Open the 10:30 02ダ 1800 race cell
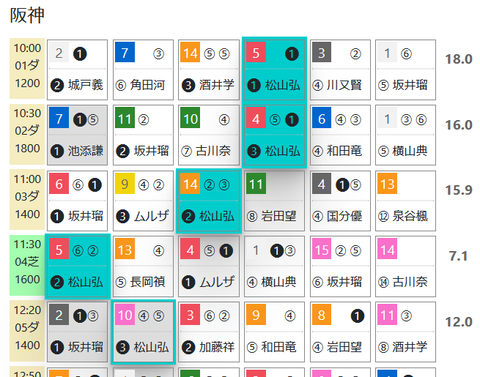The height and width of the screenshot is (377, 480). tap(27, 134)
